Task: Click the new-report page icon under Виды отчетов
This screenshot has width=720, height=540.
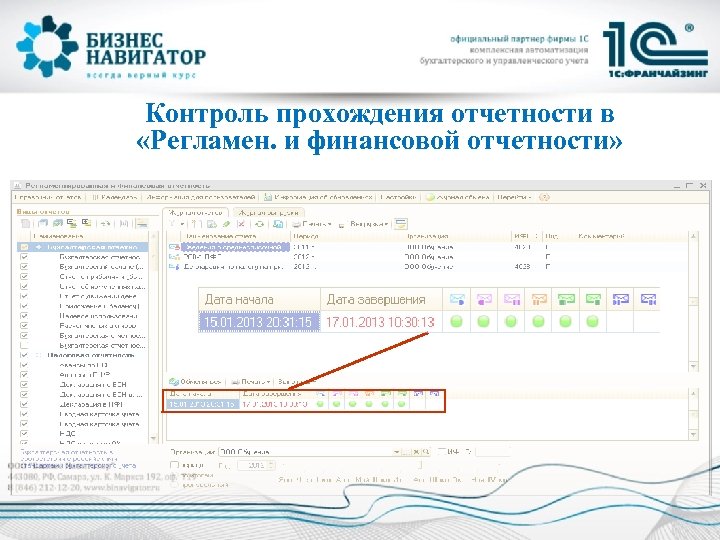Action: pyautogui.click(x=26, y=224)
